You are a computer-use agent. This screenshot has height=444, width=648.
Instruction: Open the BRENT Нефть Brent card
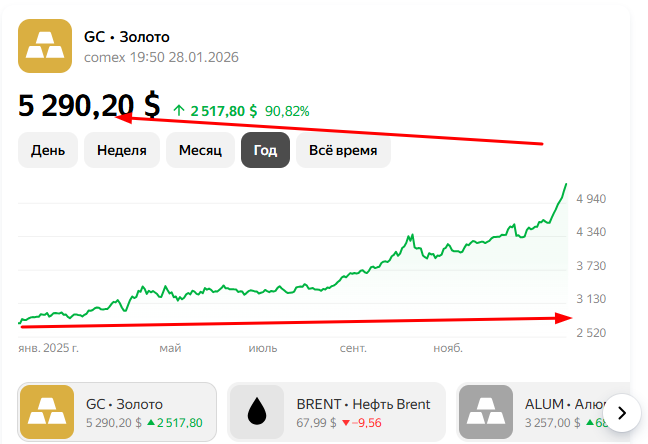tap(337, 412)
